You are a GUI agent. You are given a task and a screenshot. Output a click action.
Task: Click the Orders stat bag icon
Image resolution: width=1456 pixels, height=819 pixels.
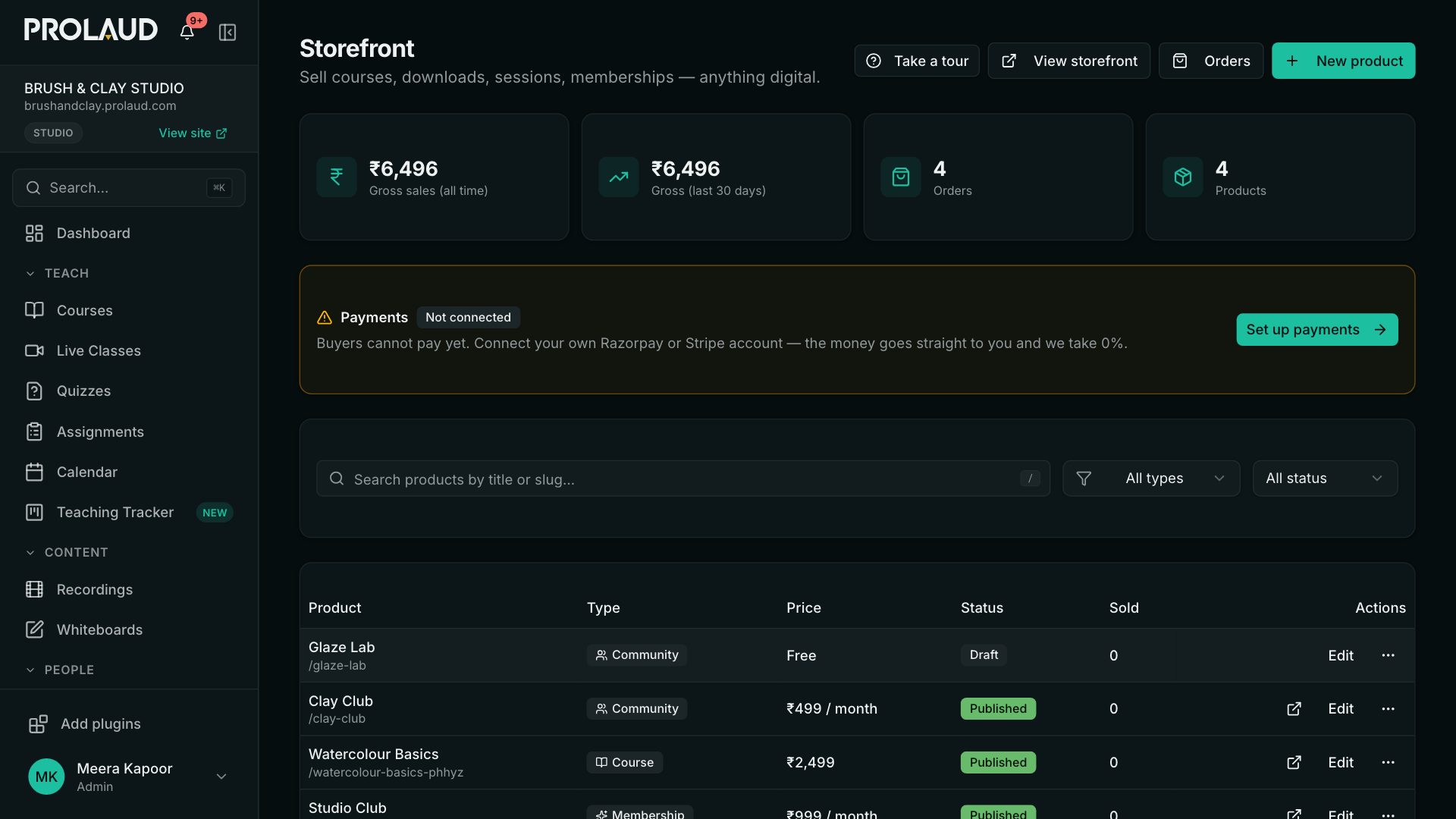tap(901, 177)
